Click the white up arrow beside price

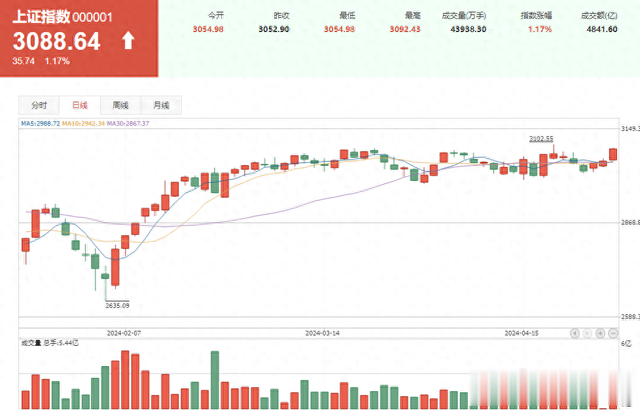point(128,41)
